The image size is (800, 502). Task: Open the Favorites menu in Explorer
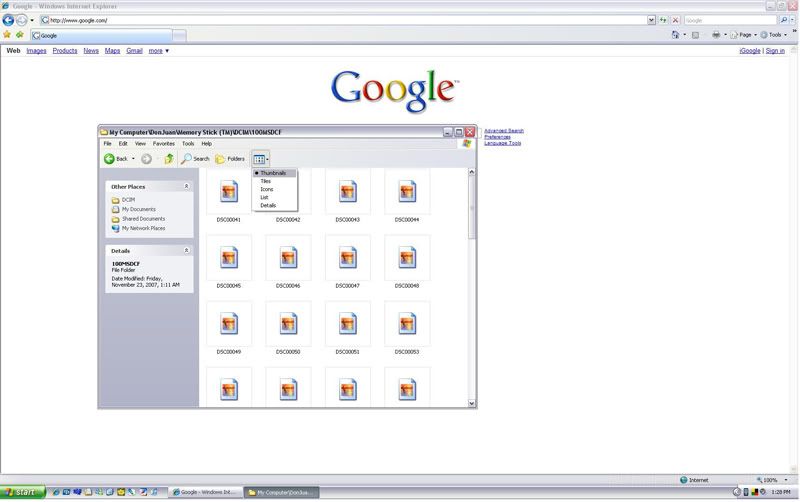click(164, 144)
